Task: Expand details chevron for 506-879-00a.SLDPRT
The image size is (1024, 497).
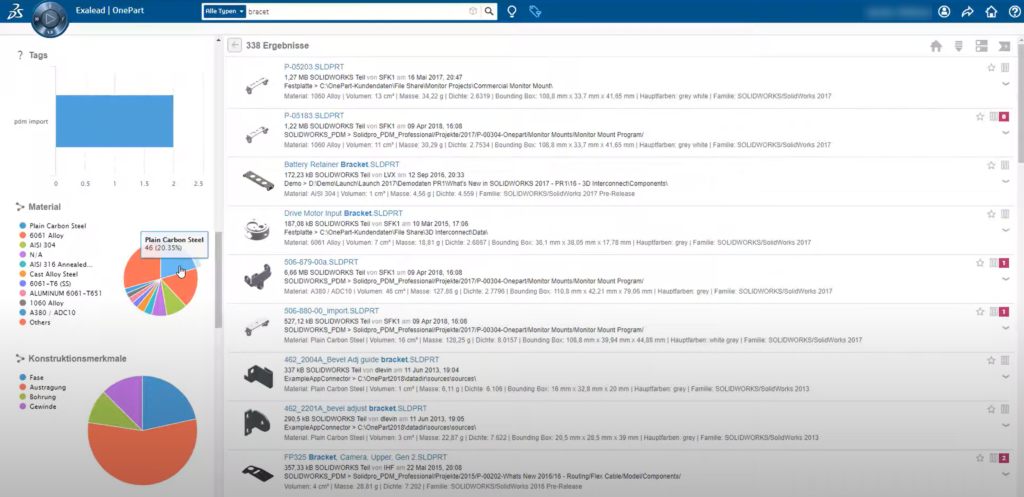Action: [1005, 279]
